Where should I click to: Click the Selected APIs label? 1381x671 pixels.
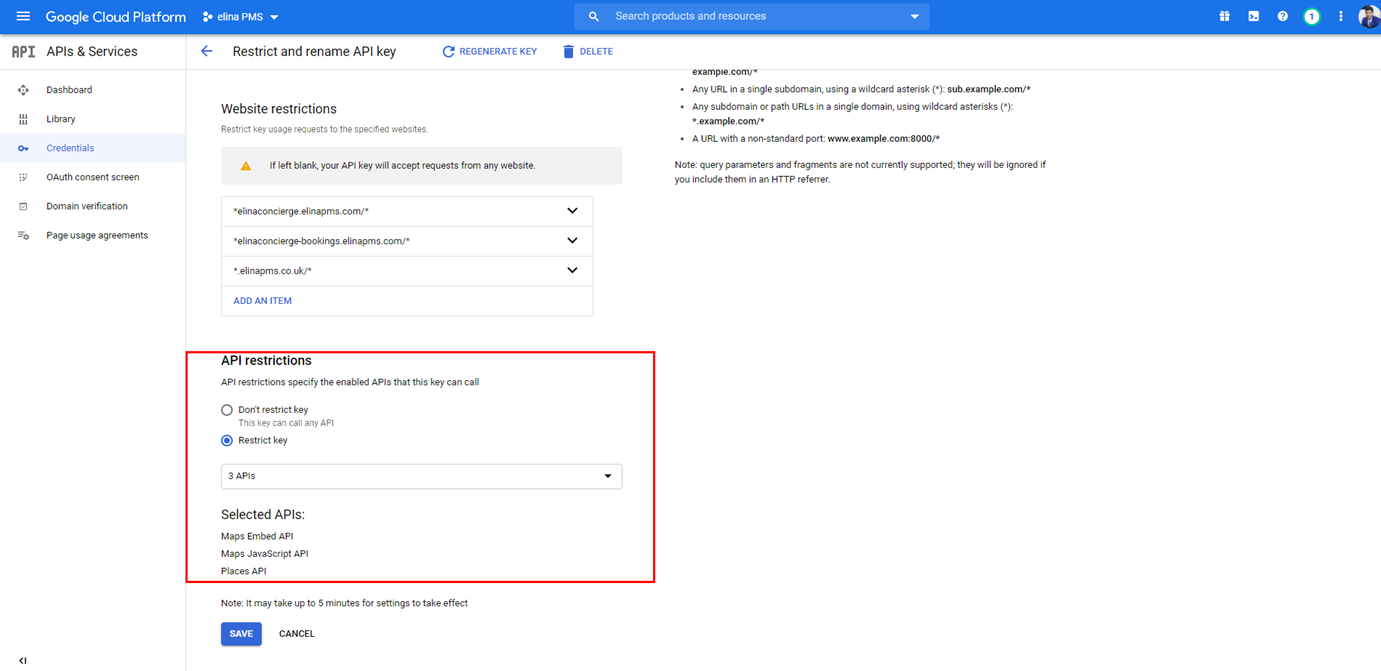pyautogui.click(x=263, y=515)
